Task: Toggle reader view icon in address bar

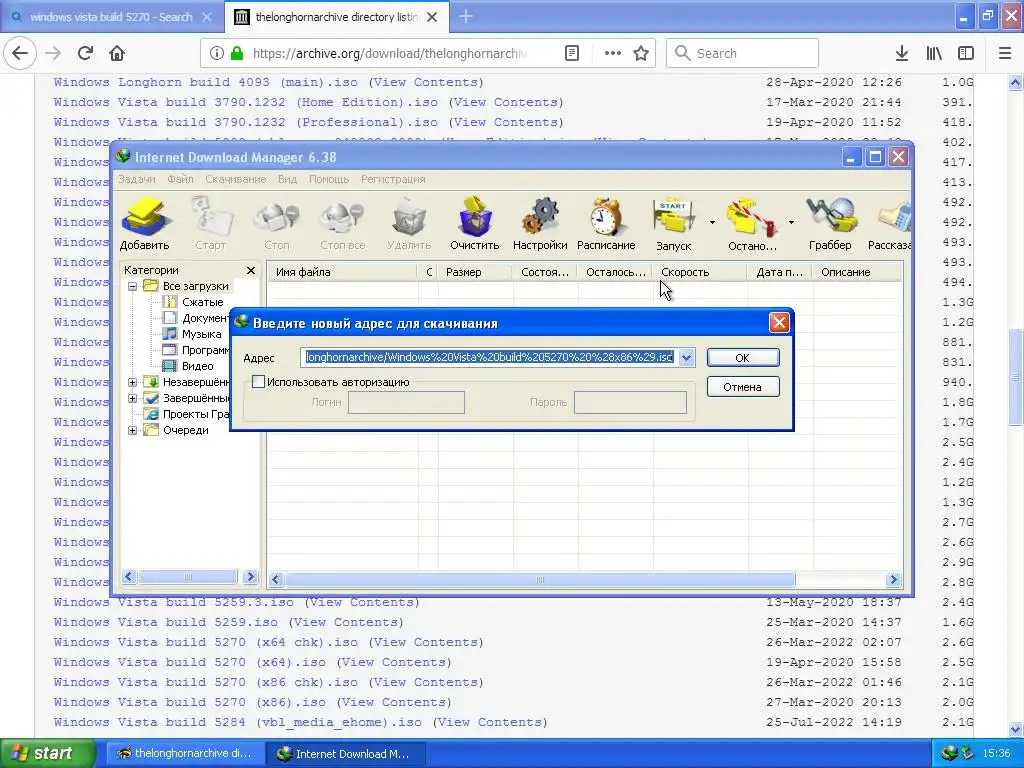Action: [571, 54]
